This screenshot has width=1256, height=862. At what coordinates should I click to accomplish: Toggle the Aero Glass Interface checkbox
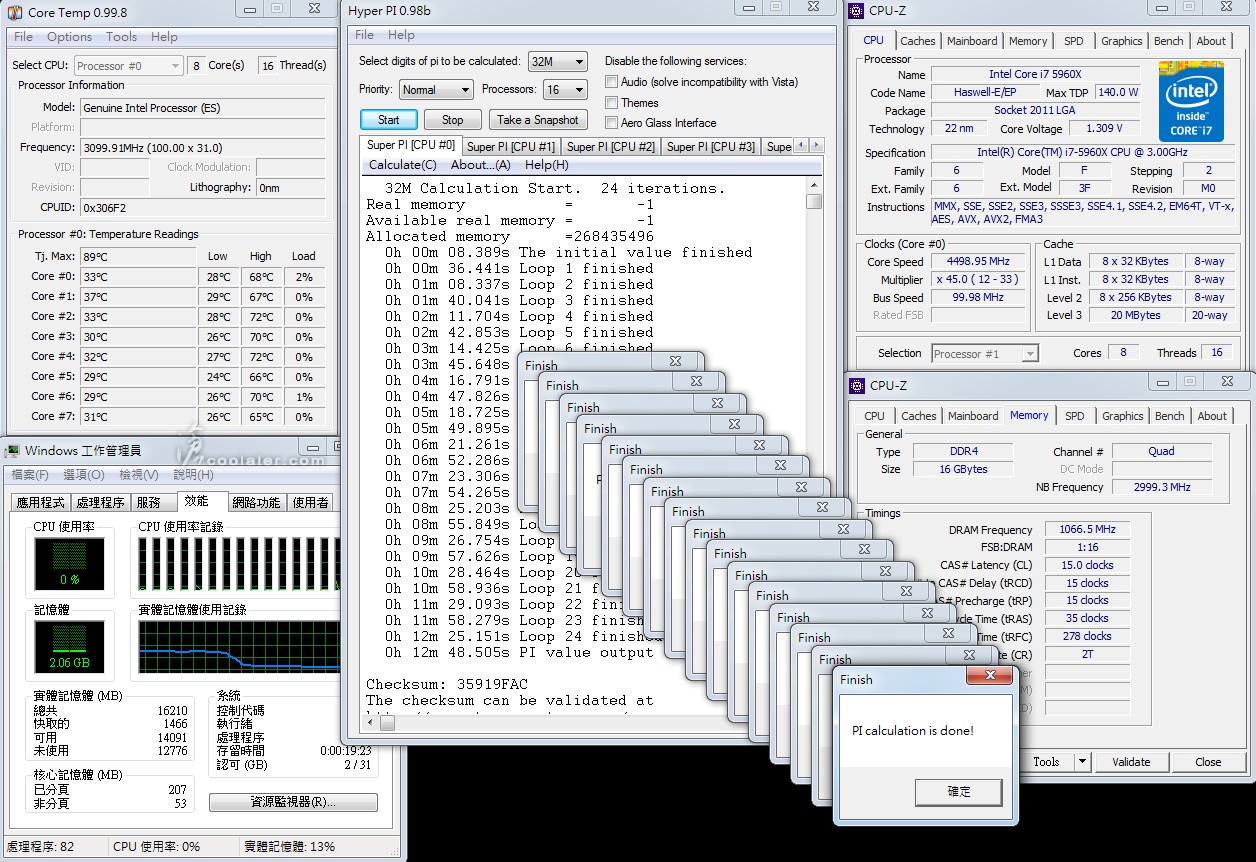click(611, 123)
